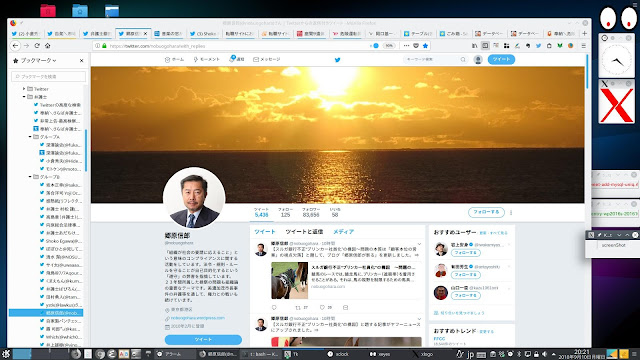The height and width of the screenshot is (360, 640).
Task: Go to the Firefox home page icon
Action: pos(48,46)
